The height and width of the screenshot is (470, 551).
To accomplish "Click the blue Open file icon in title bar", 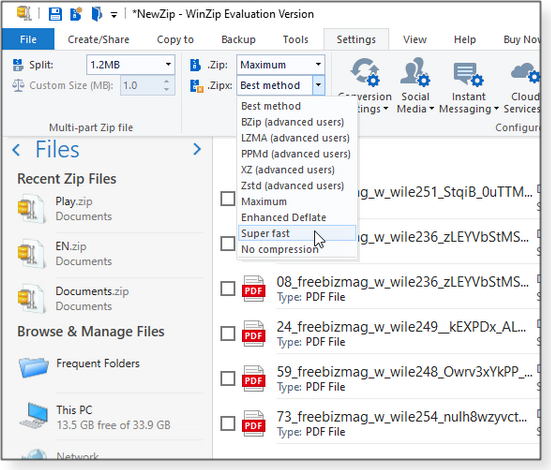I will click(x=96, y=14).
